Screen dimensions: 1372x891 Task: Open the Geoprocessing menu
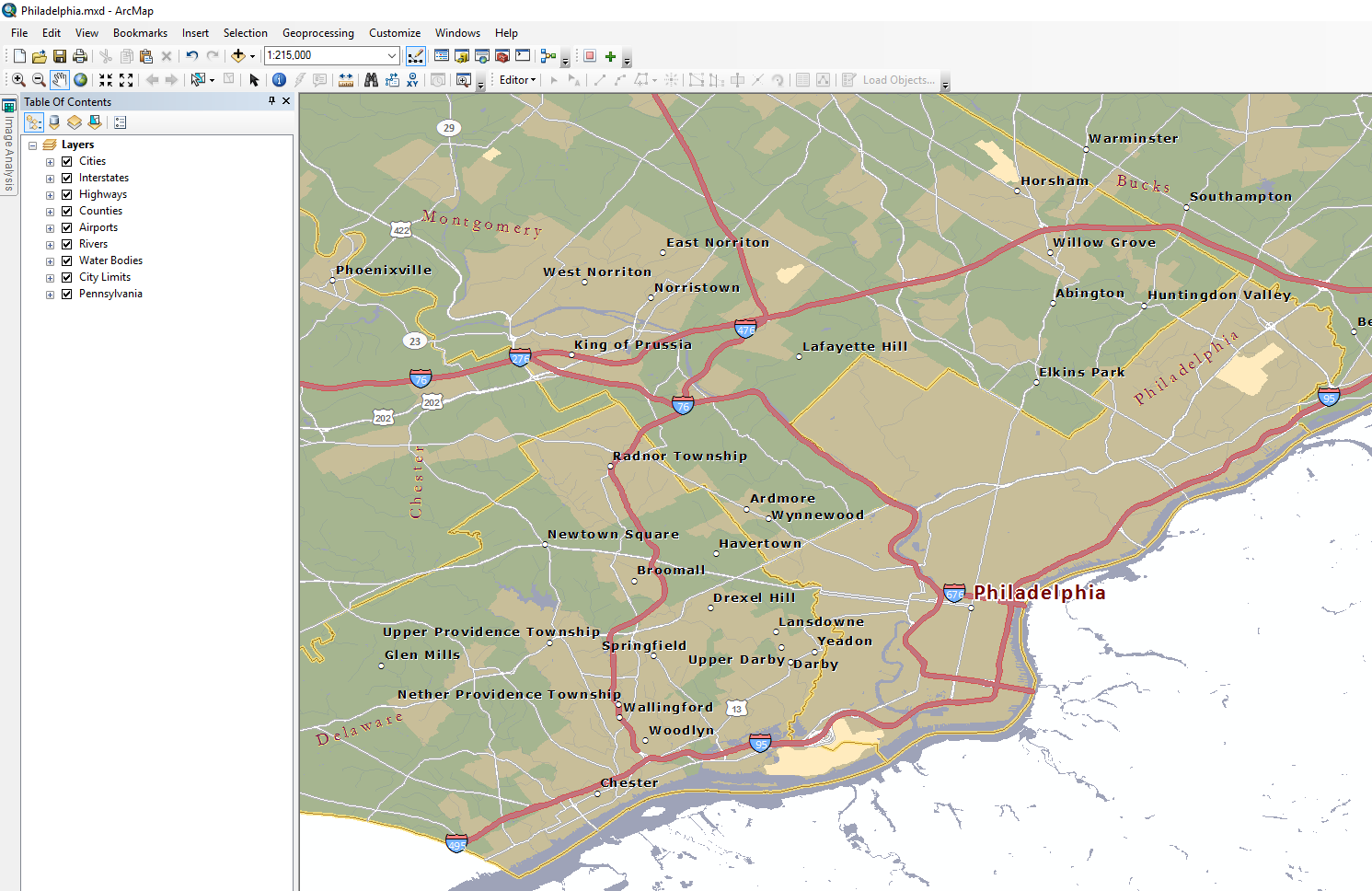(317, 32)
